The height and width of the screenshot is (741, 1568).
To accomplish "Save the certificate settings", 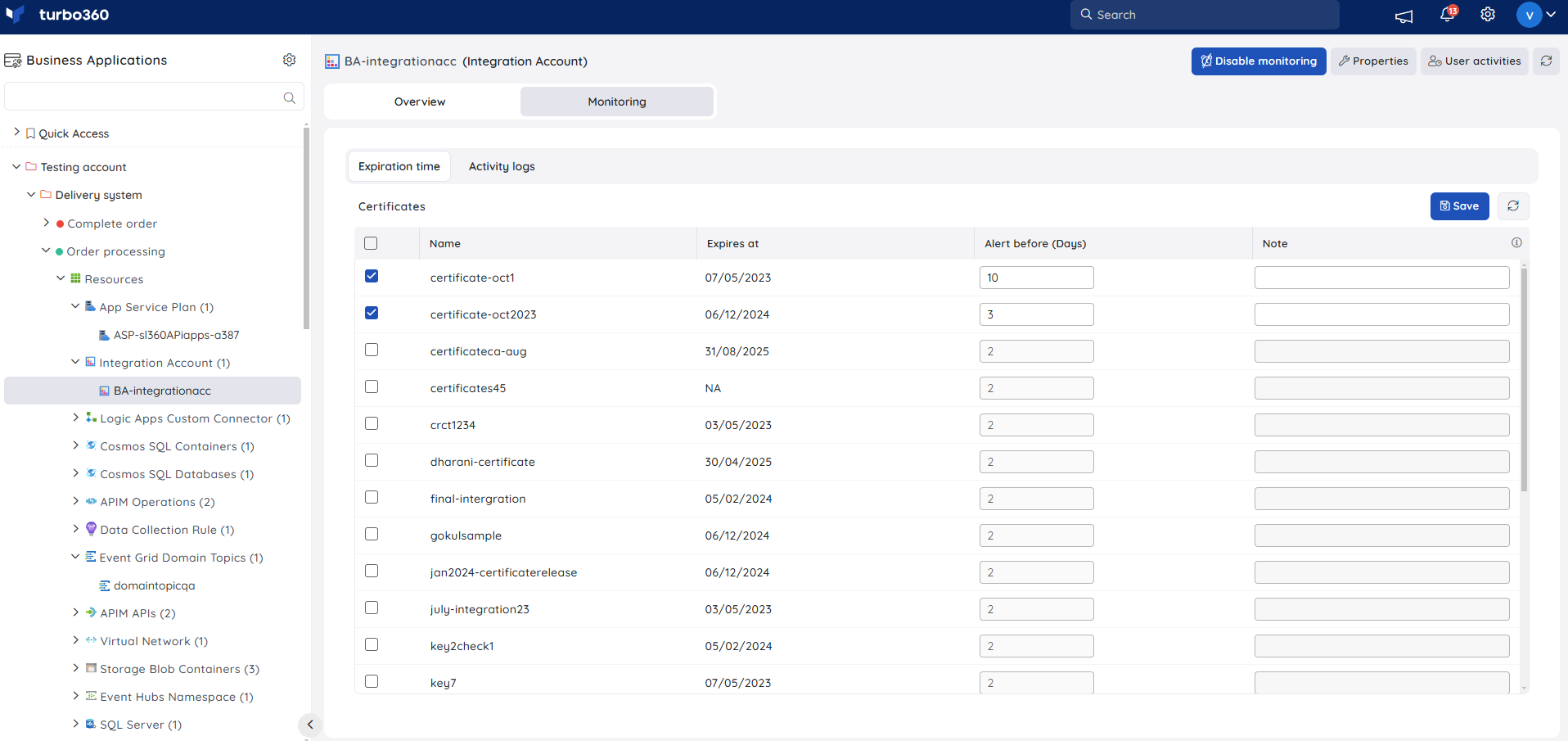I will [x=1459, y=206].
